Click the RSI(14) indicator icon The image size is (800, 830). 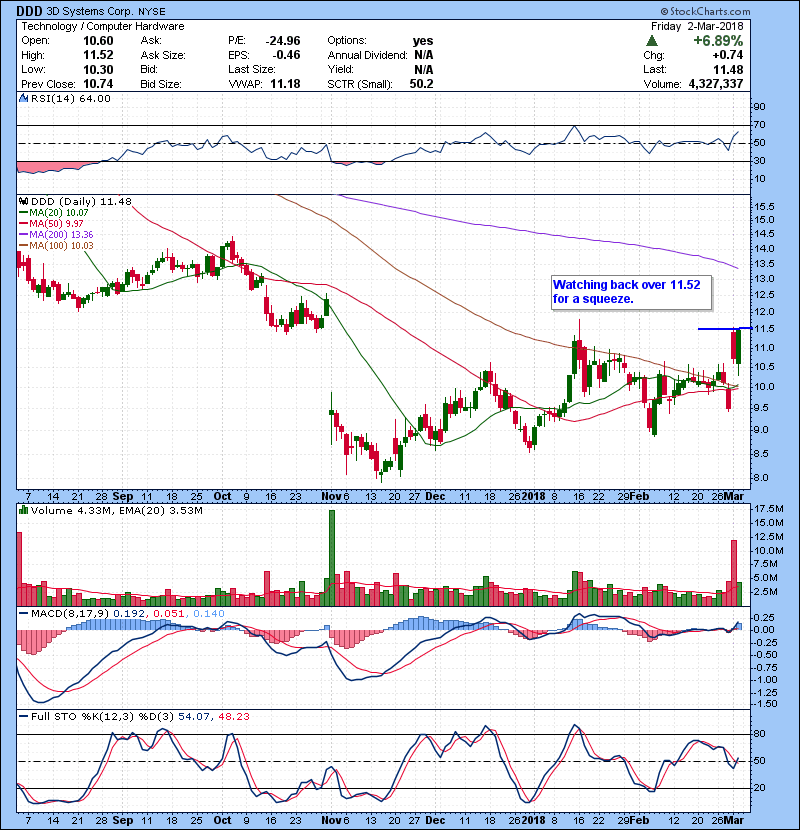[23, 98]
